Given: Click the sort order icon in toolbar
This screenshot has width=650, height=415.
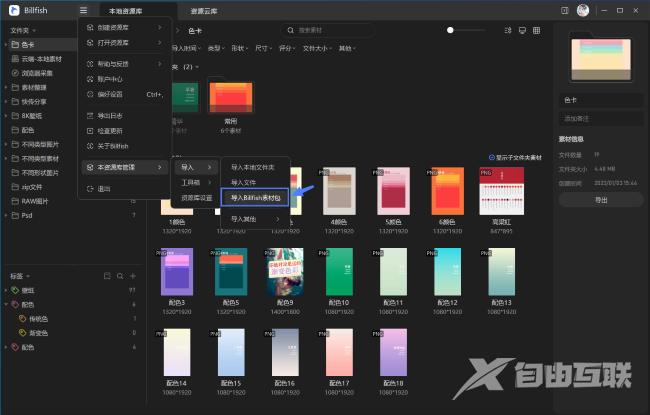Looking at the screenshot, I should [x=508, y=30].
